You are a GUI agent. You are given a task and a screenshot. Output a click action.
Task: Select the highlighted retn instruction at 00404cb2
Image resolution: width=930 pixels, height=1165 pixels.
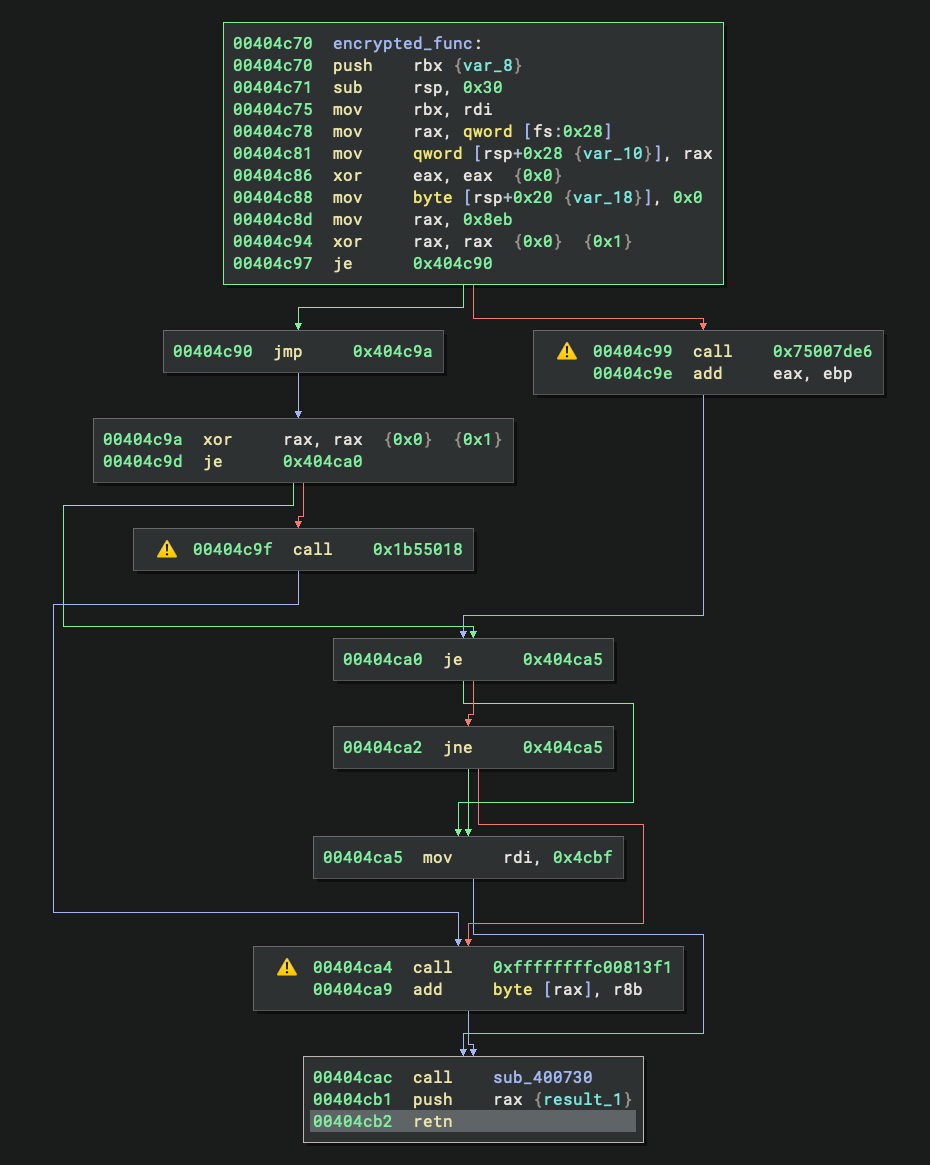[433, 1121]
